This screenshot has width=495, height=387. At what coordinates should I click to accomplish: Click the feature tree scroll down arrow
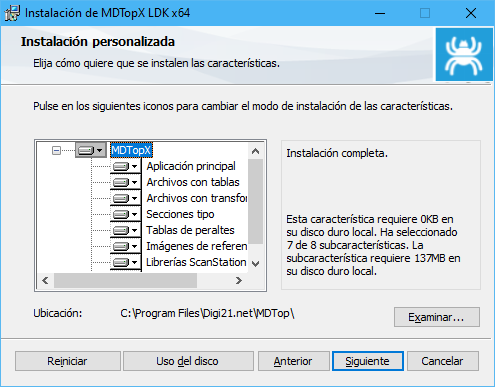[x=256, y=264]
